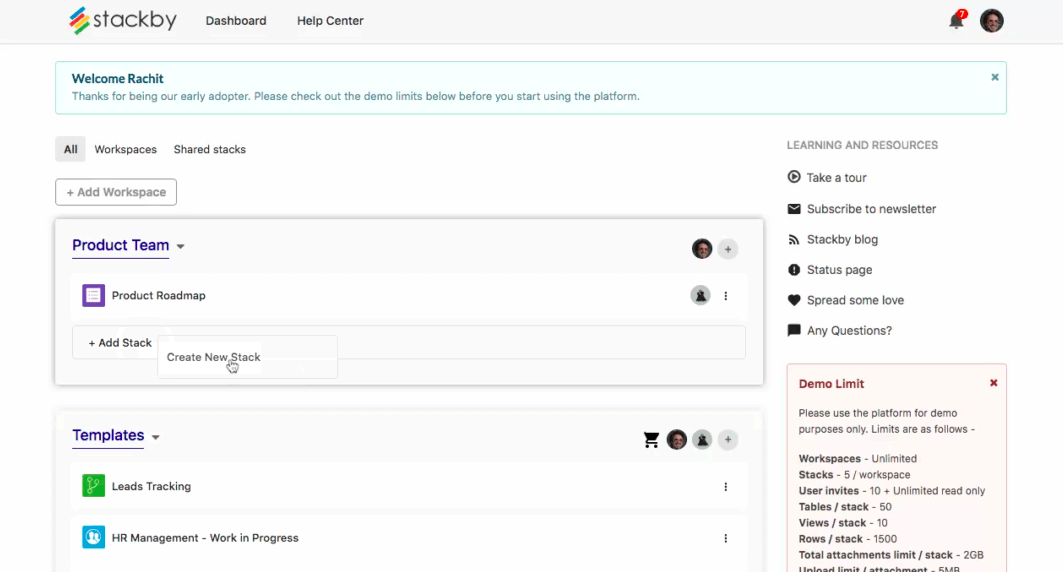Click the Templates shopping cart icon
Viewport: 1063px width, 572px height.
(x=651, y=440)
